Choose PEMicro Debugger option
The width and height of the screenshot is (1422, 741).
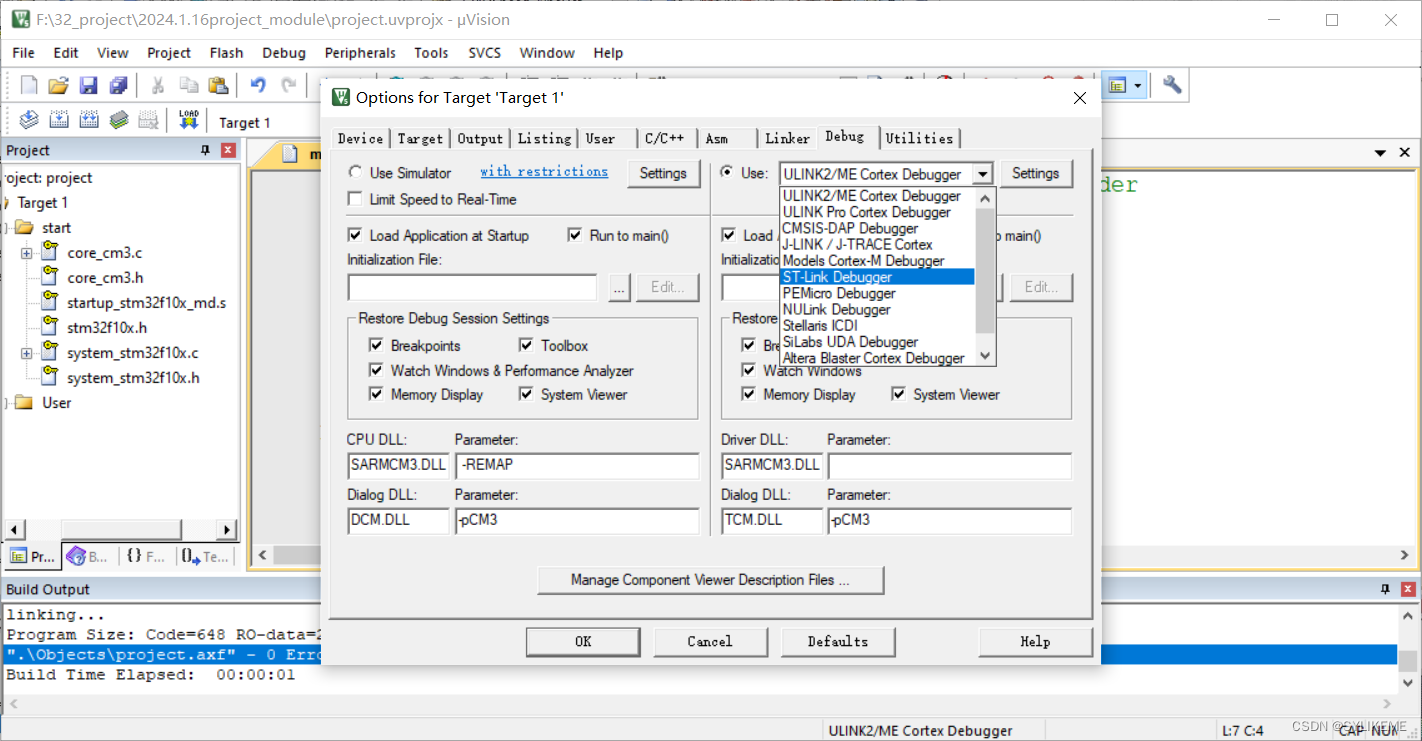876,293
